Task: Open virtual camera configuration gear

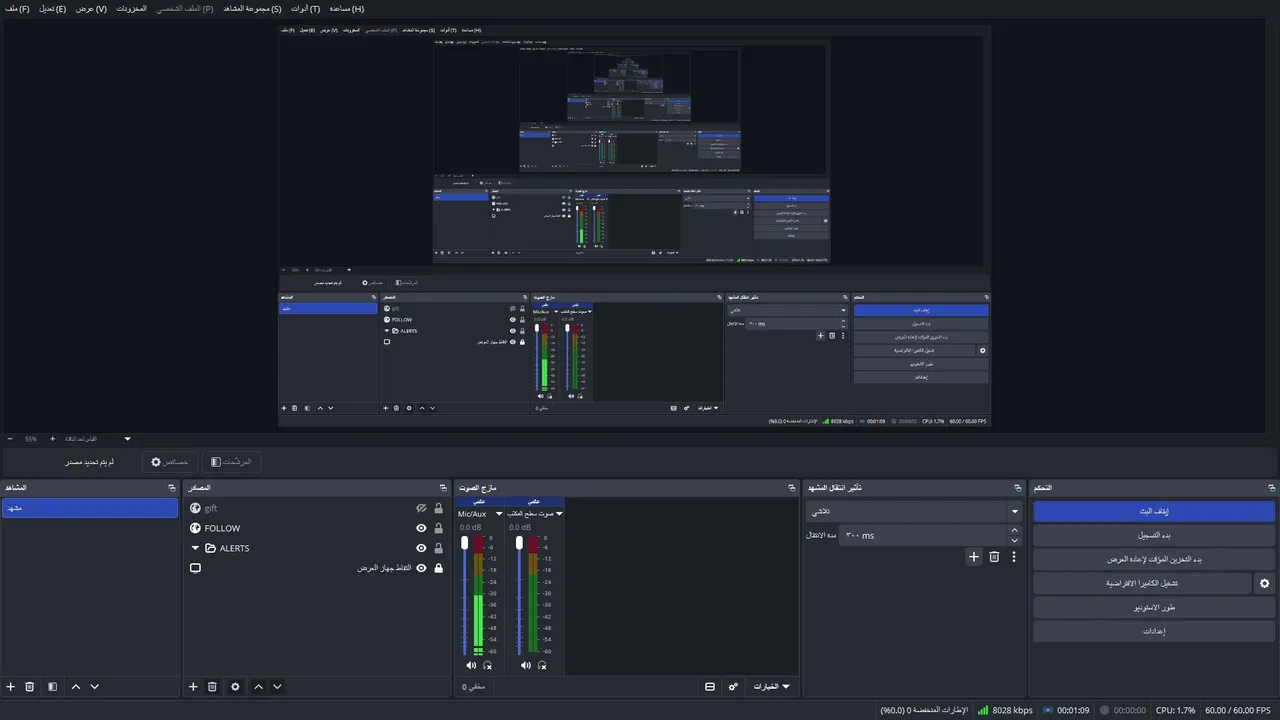Action: [x=1264, y=583]
